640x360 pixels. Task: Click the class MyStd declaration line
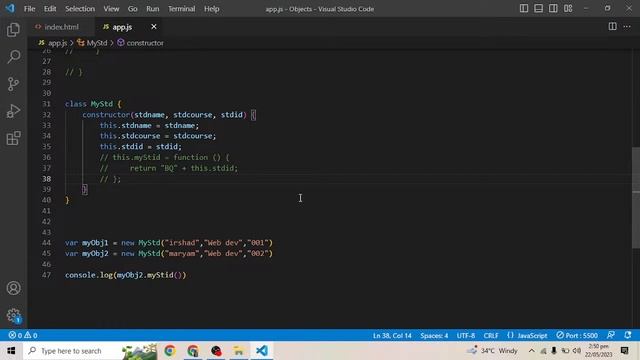[x=93, y=104]
